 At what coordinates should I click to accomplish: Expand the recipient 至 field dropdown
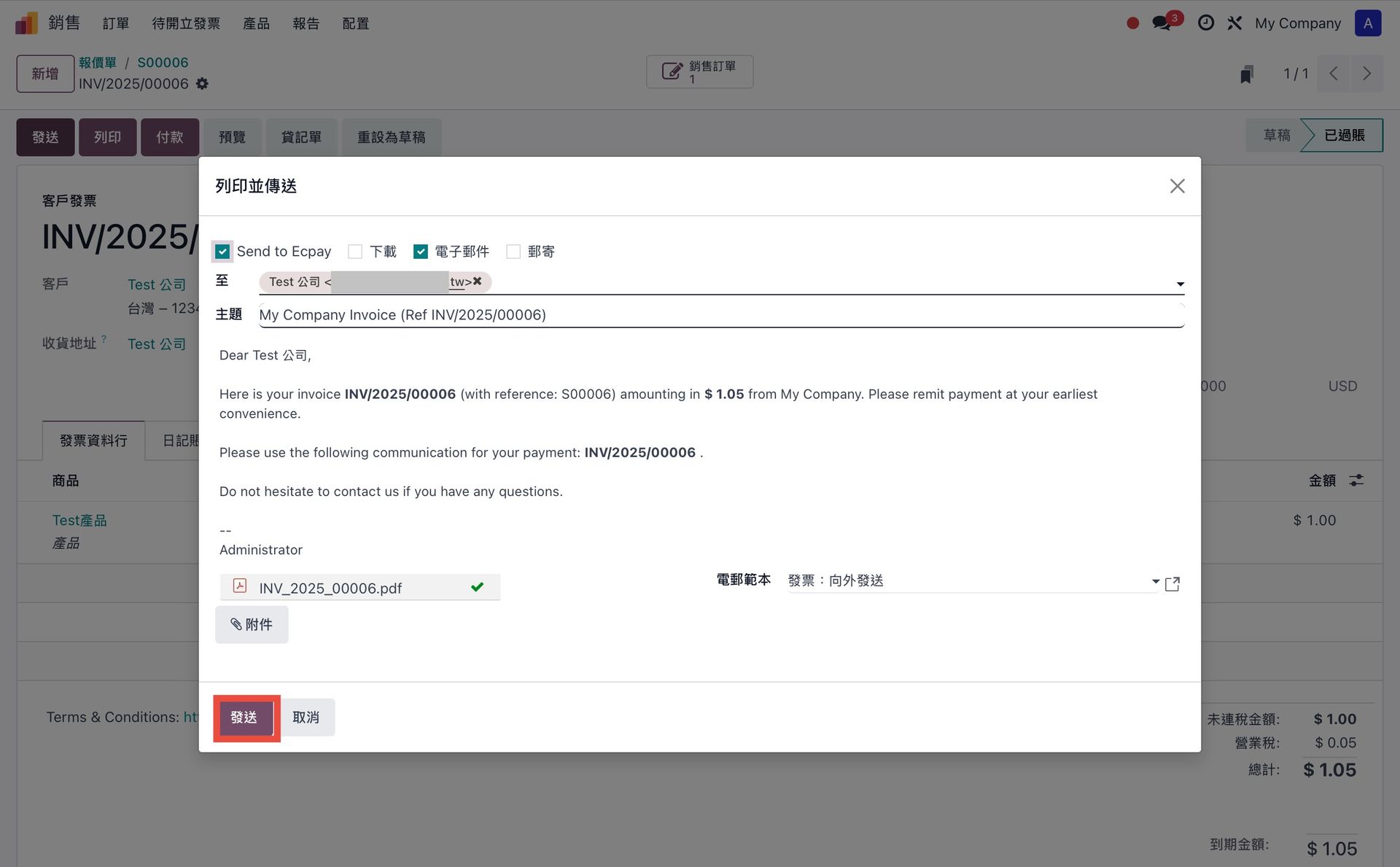point(1180,284)
